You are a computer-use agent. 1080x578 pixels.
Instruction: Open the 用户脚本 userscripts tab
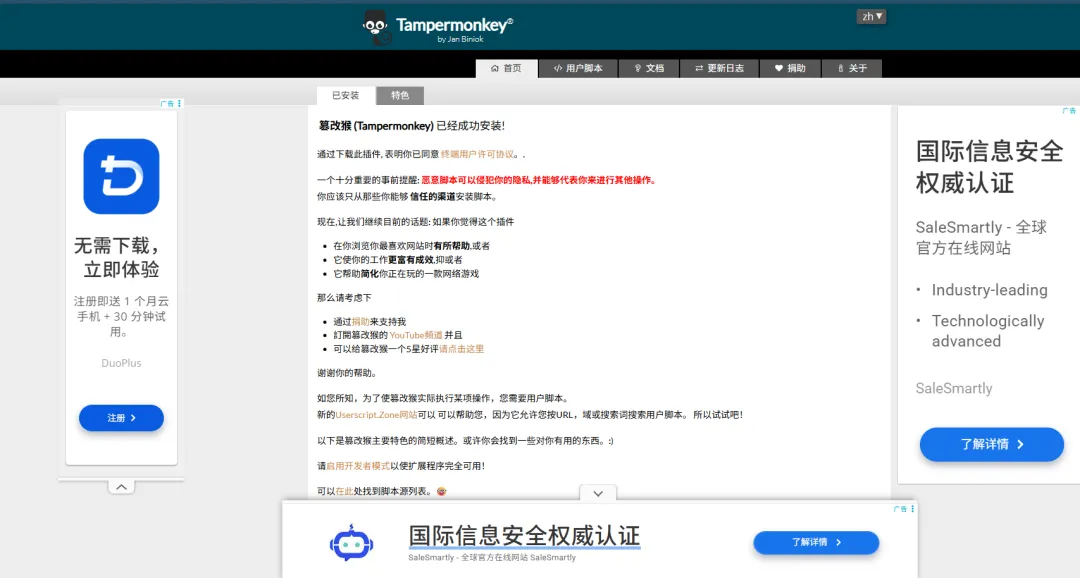tap(578, 68)
